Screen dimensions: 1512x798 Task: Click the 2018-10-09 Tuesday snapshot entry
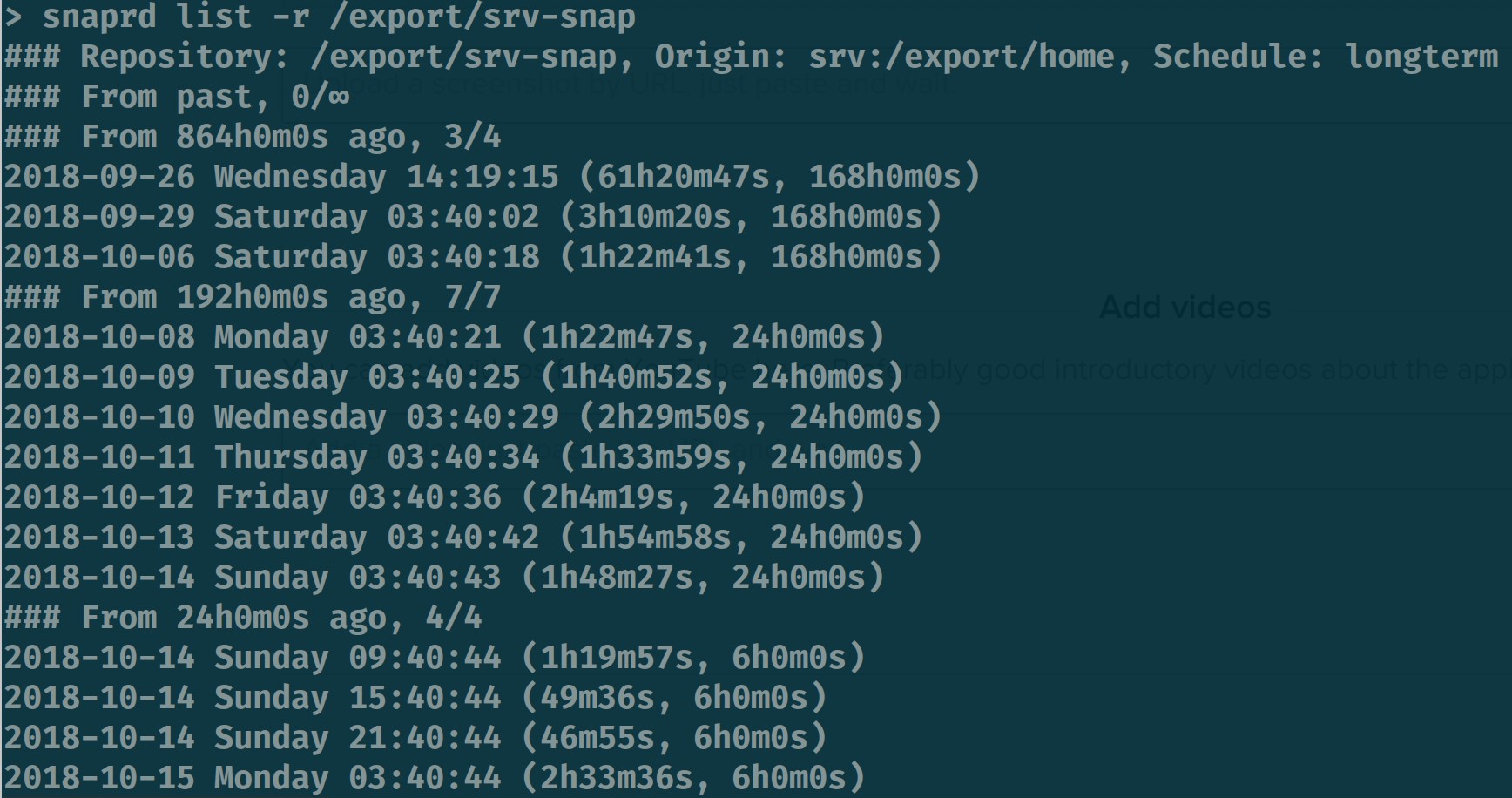point(454,377)
